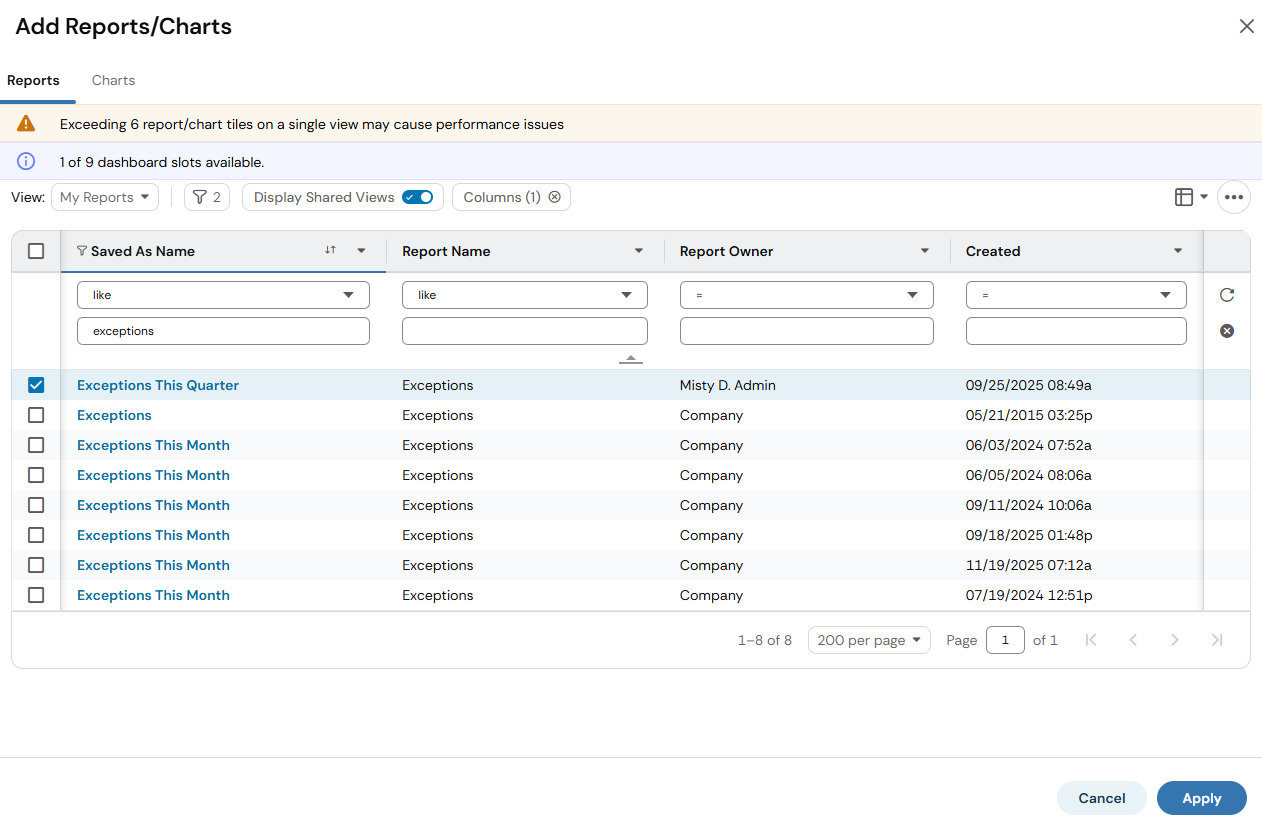The height and width of the screenshot is (828, 1262).
Task: Check the box for the row created 06/03/2024
Action: tap(36, 445)
